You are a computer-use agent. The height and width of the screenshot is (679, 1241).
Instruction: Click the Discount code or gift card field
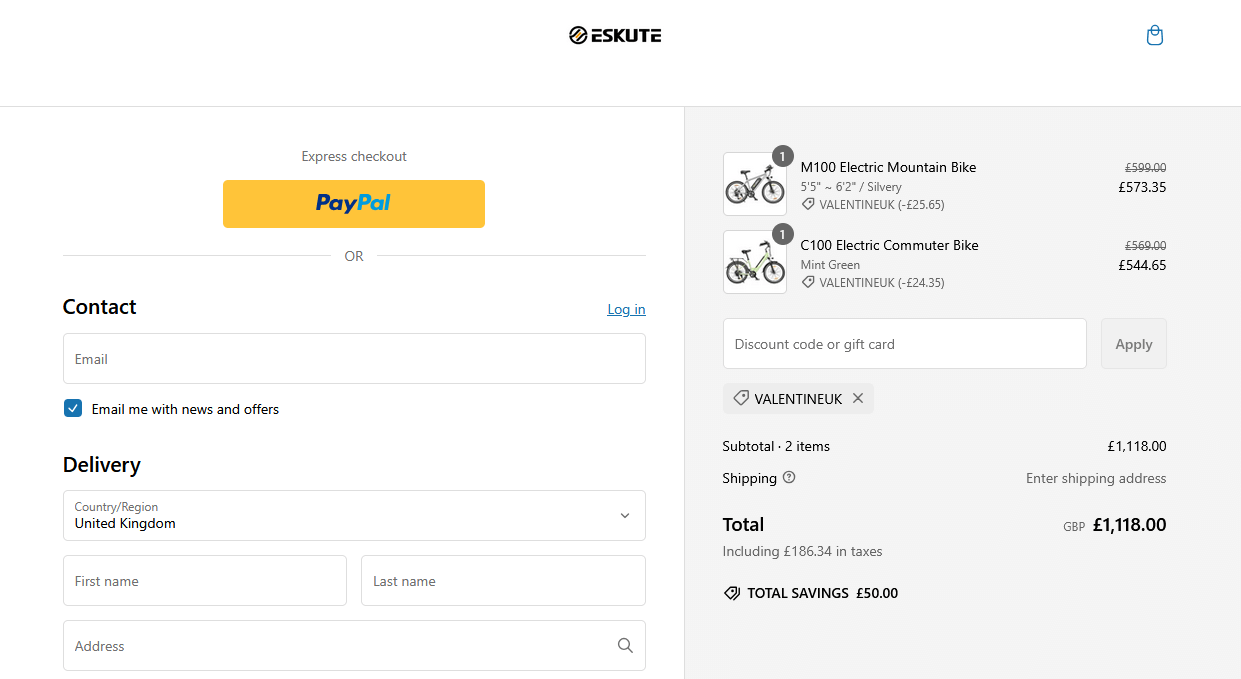[905, 344]
